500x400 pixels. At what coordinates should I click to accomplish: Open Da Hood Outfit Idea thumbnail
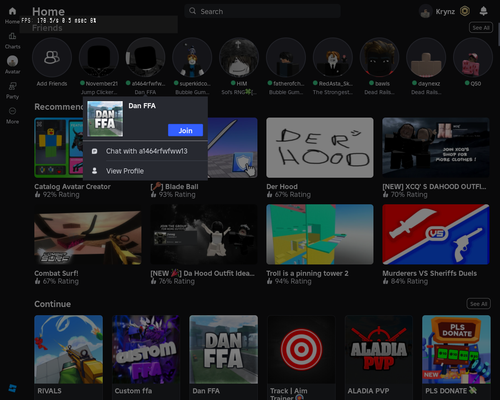204,234
